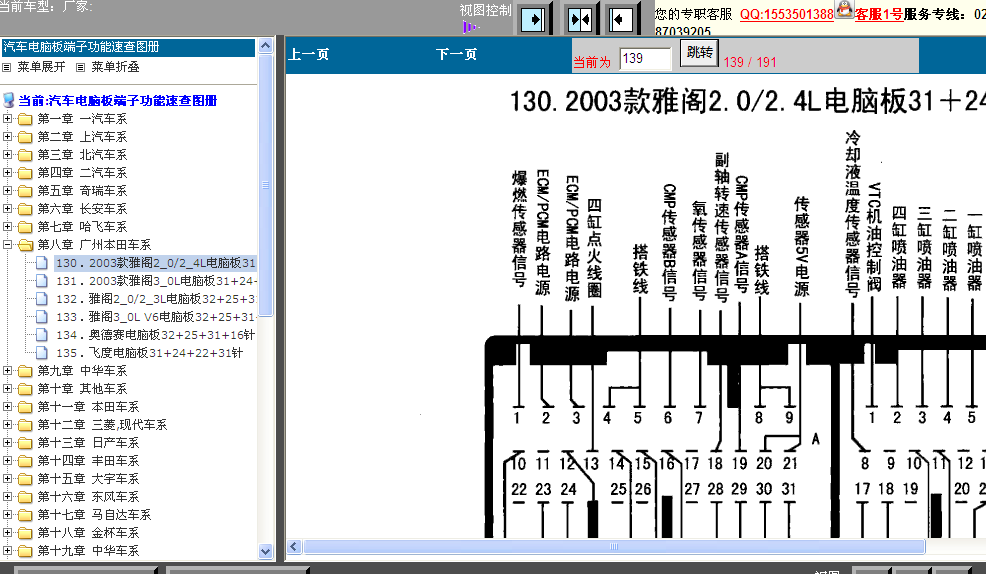The height and width of the screenshot is (574, 986).
Task: Select 第三章 北汽车系 chapter label
Action: (x=82, y=155)
